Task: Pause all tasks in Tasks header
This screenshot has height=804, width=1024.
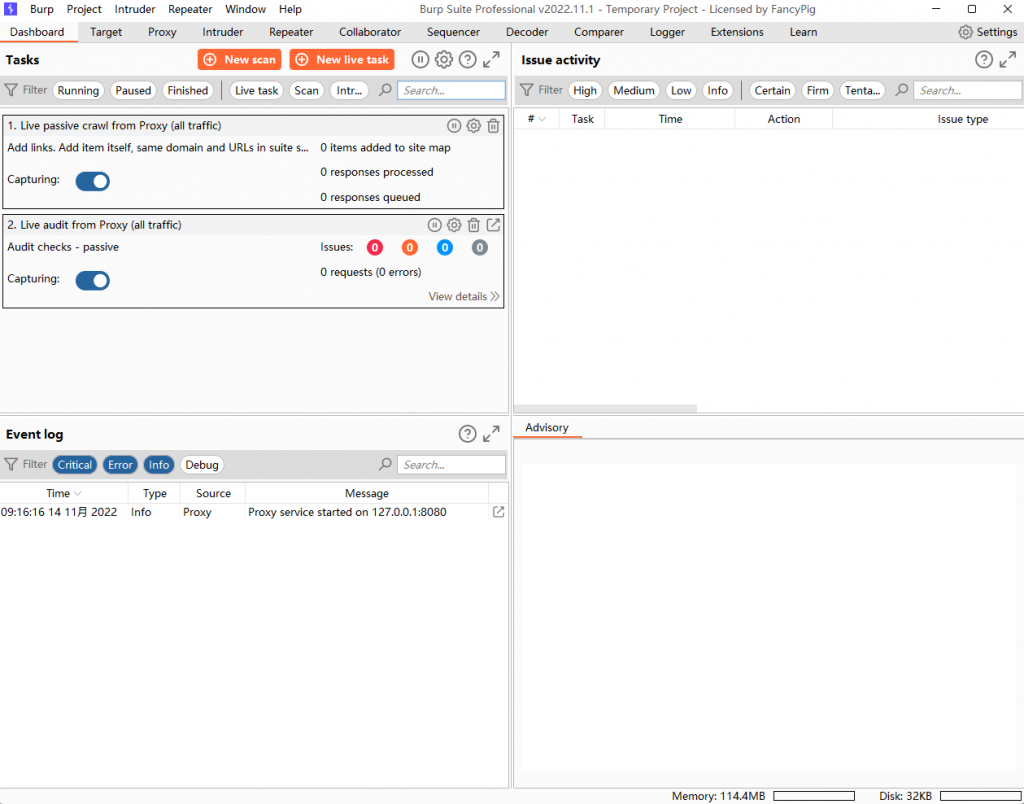Action: [x=420, y=59]
